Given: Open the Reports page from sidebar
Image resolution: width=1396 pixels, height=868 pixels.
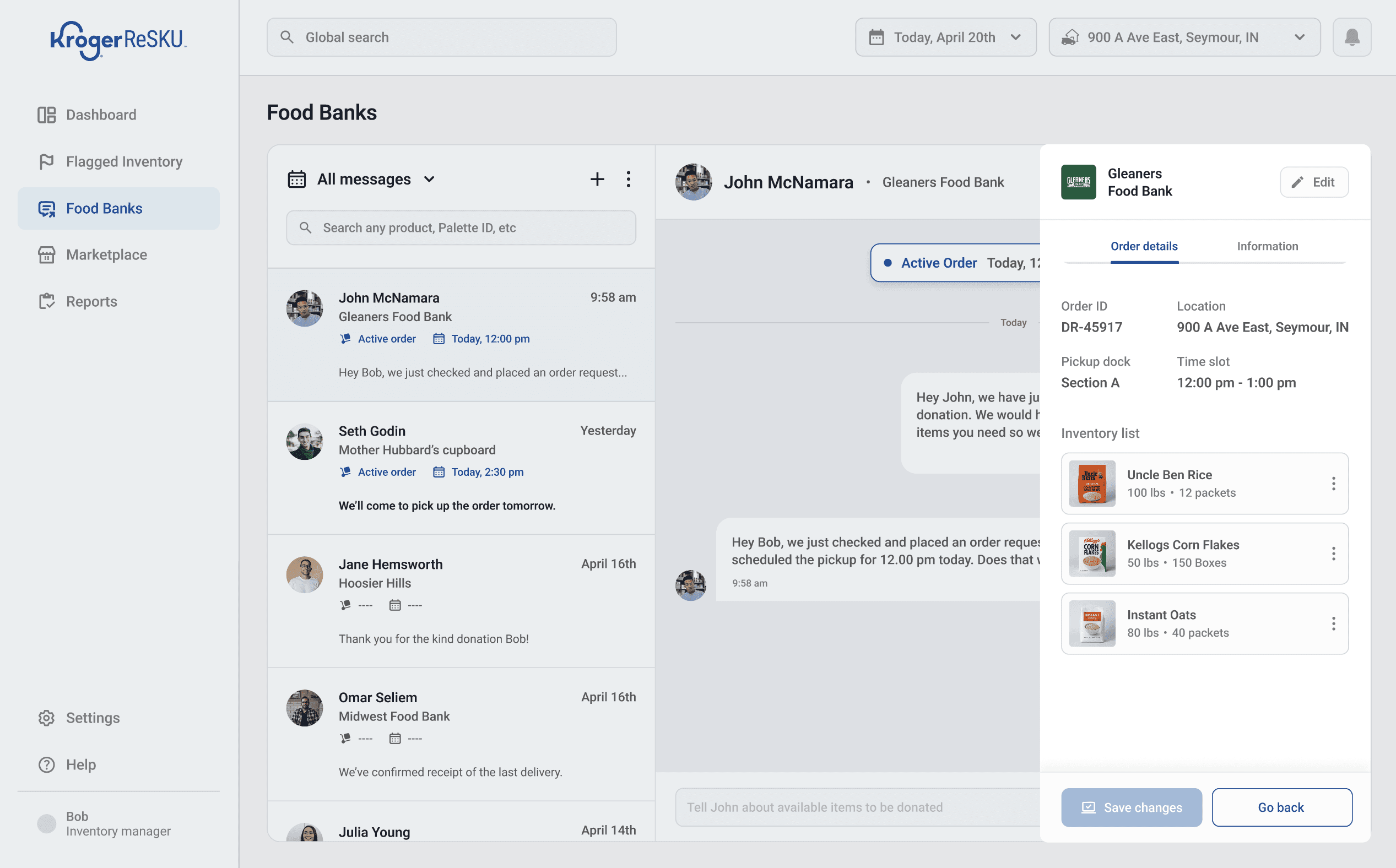Looking at the screenshot, I should [x=91, y=301].
